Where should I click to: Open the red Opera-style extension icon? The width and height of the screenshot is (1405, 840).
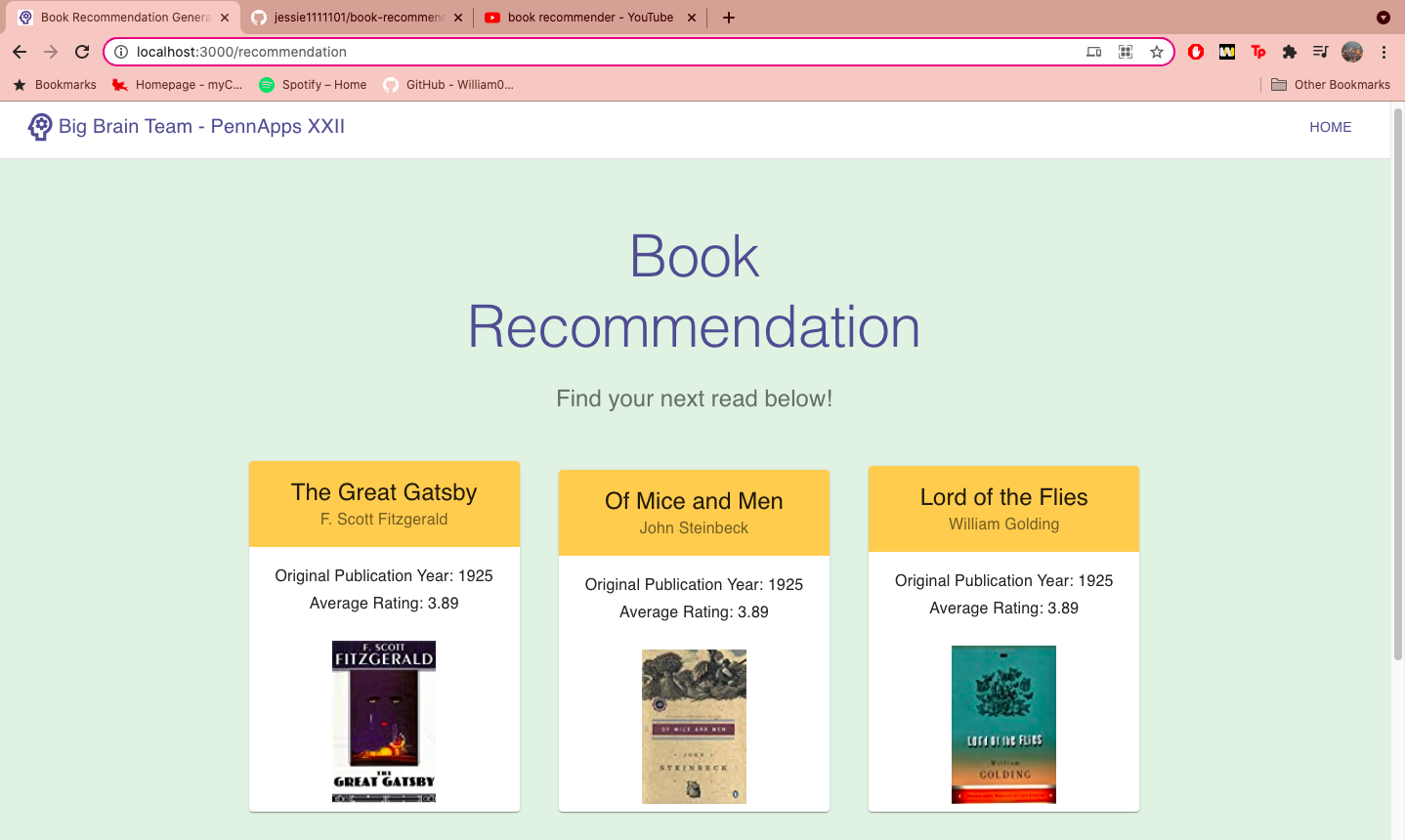pos(1196,52)
